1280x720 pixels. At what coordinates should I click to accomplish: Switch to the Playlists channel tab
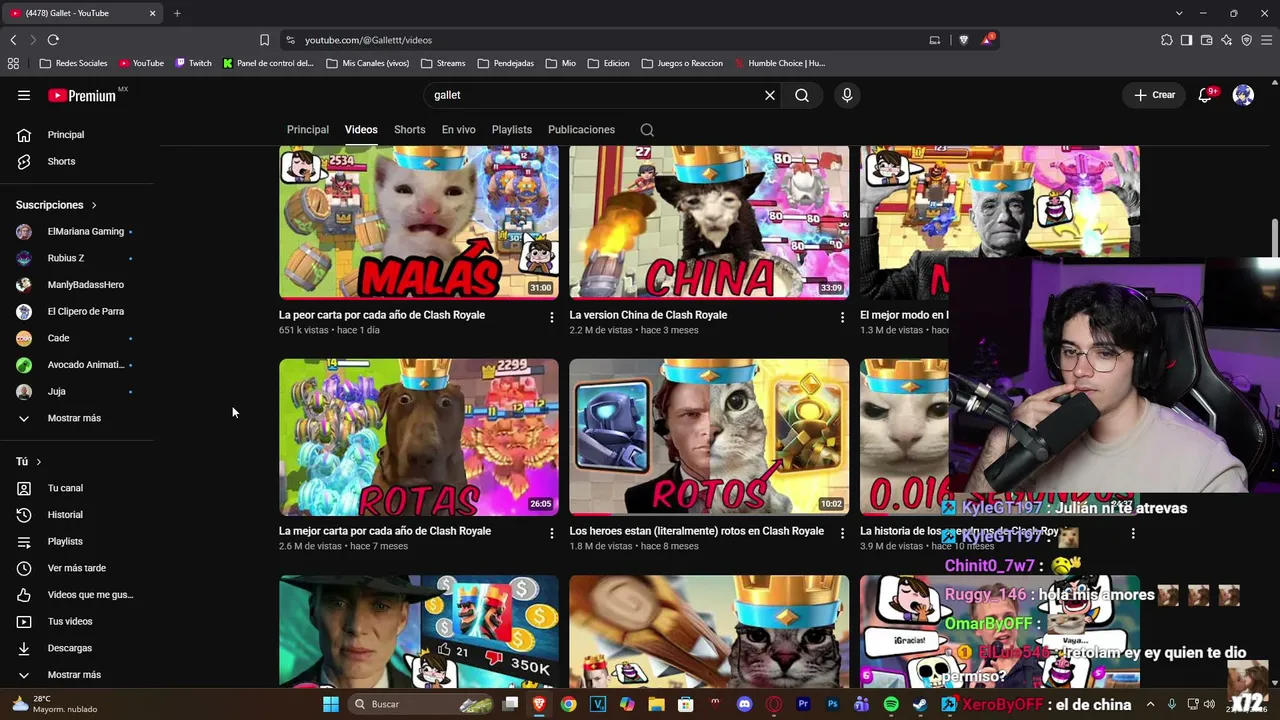[512, 130]
